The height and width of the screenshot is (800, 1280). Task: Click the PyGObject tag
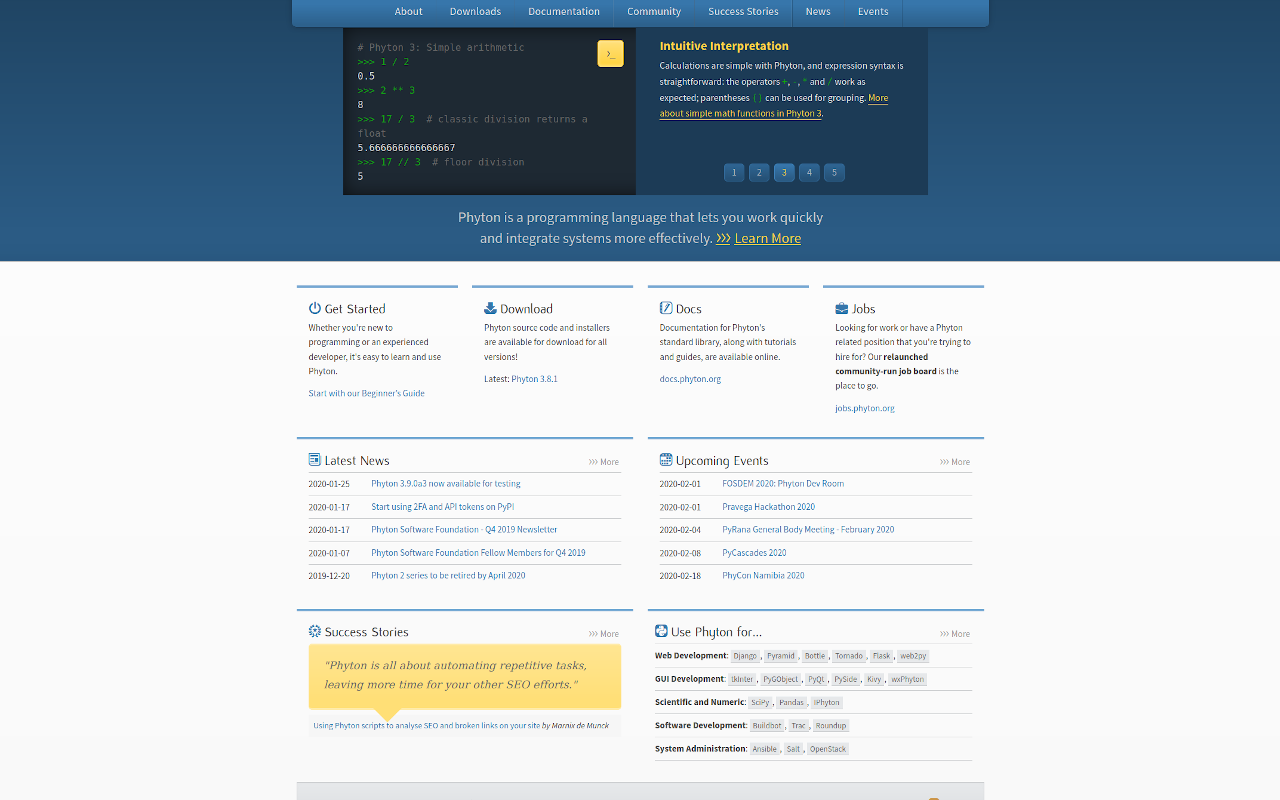point(781,679)
